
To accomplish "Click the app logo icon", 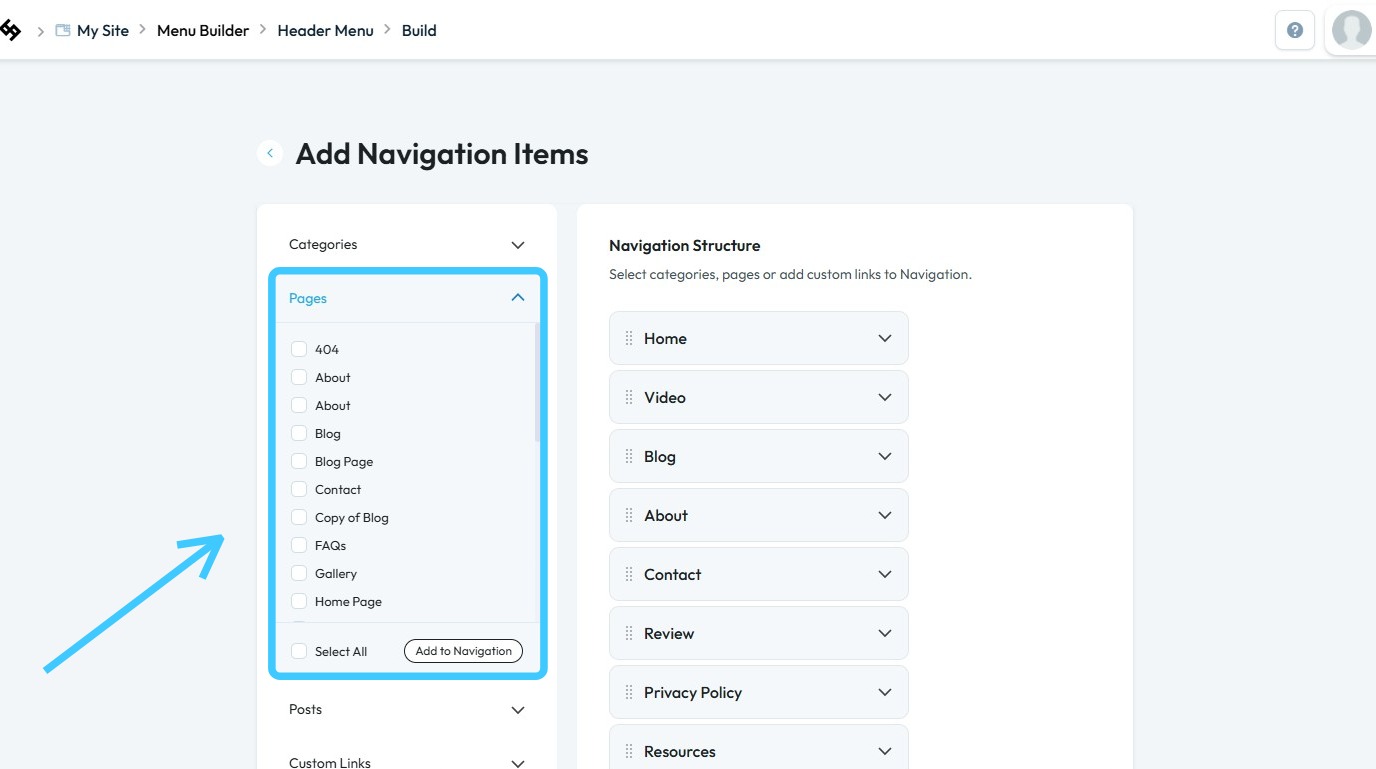I will pyautogui.click(x=10, y=30).
